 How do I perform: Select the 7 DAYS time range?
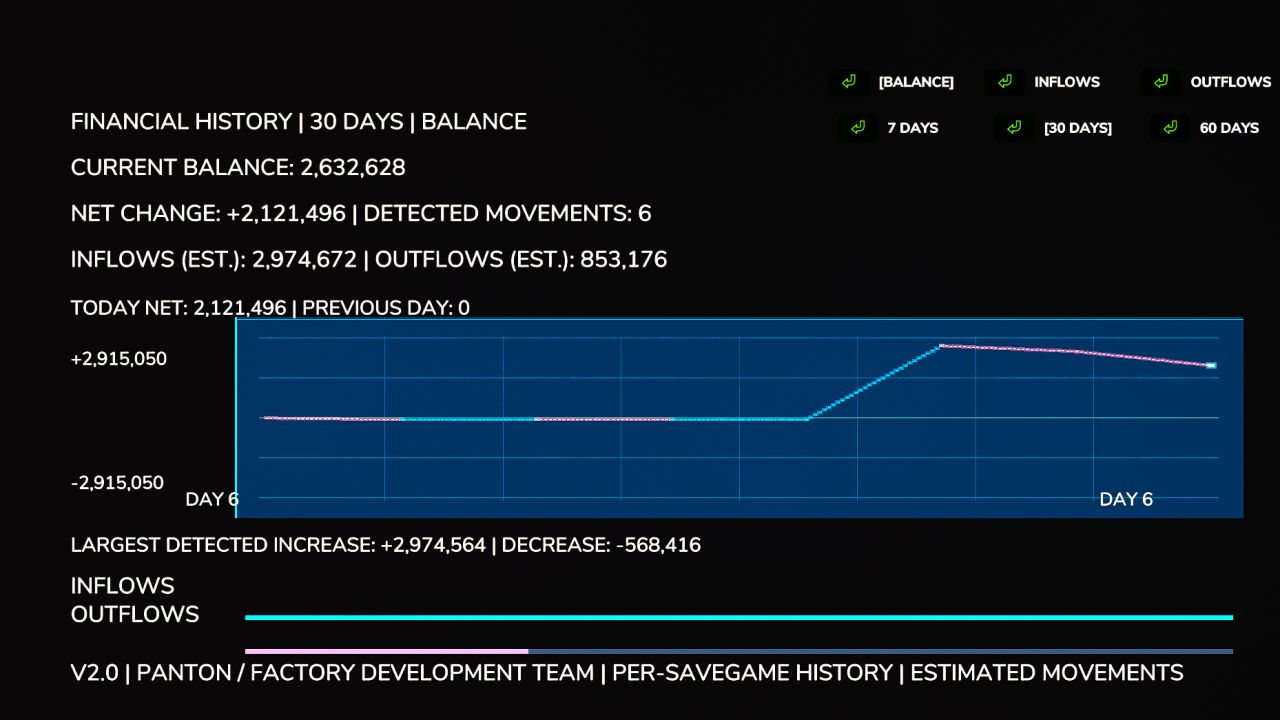(913, 128)
